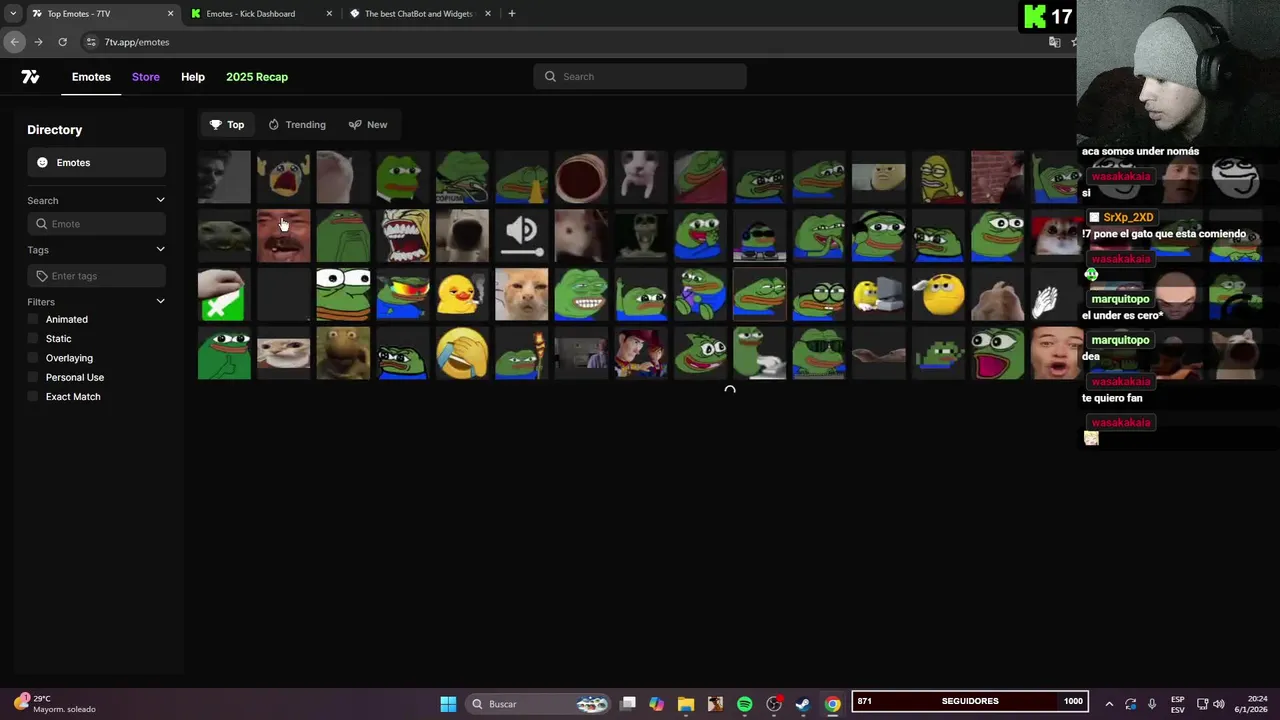Image resolution: width=1280 pixels, height=720 pixels.
Task: Enable the Animated filter checkbox
Action: tap(33, 319)
